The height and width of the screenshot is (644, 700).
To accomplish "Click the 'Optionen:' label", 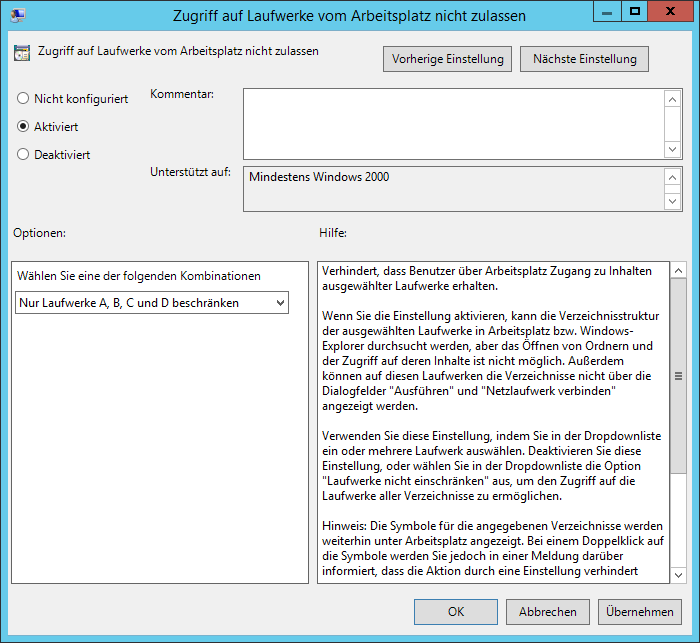I will click(39, 233).
